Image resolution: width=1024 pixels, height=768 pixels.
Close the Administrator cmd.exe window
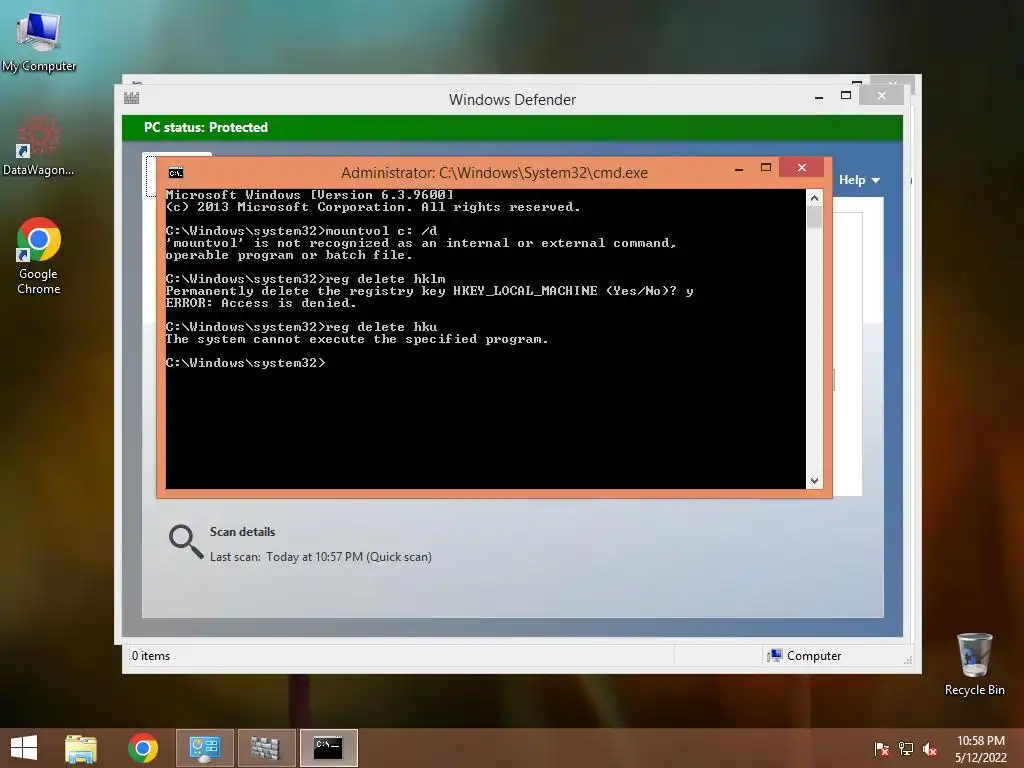[x=802, y=168]
